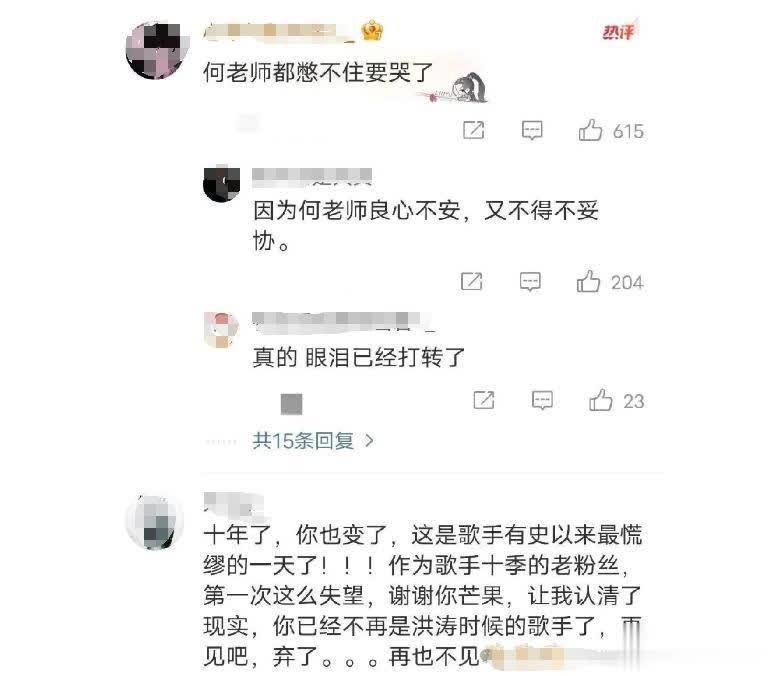This screenshot has width=773, height=676.
Task: Reply to the comment with 204 likes
Action: [x=530, y=281]
